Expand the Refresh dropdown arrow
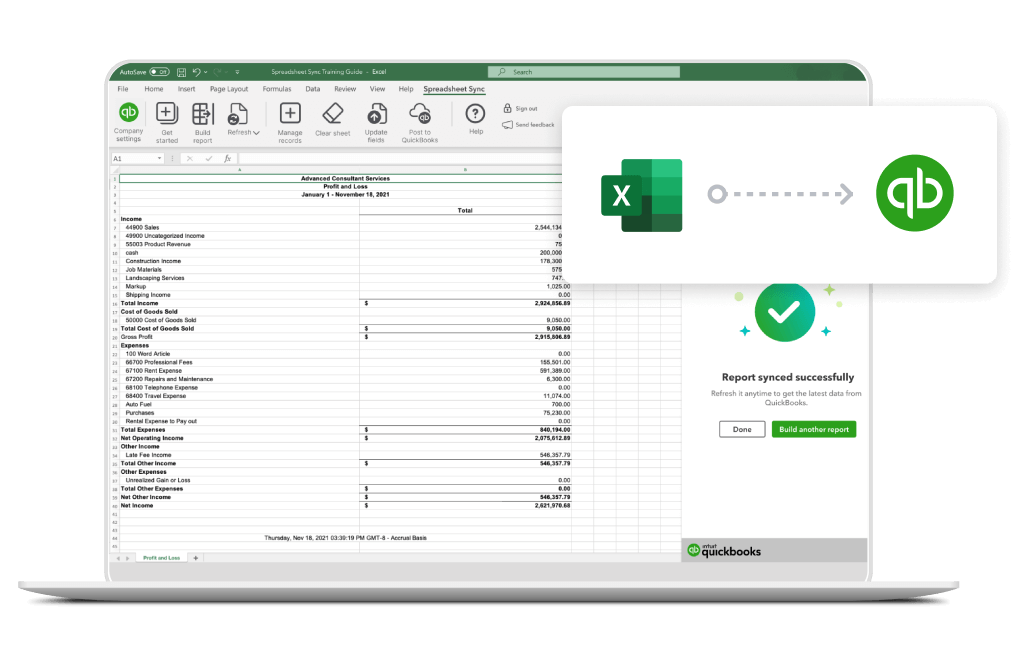The width and height of the screenshot is (1018, 662). pyautogui.click(x=256, y=132)
